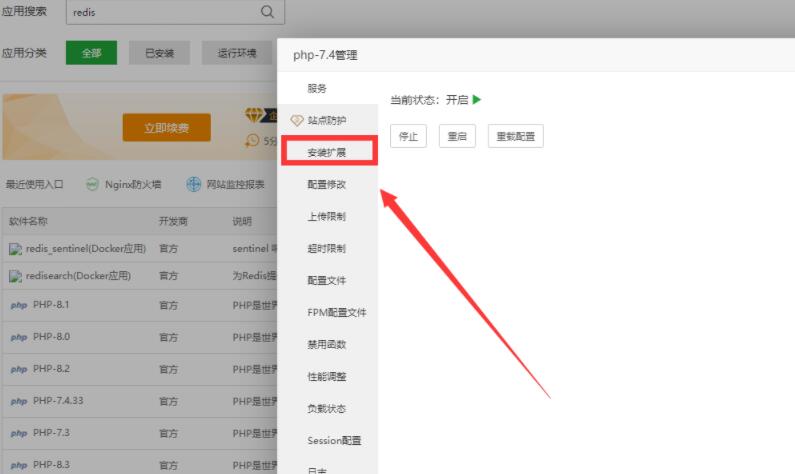Viewport: 795px width, 474px height.
Task: Go to 配置修改 section
Action: (327, 185)
